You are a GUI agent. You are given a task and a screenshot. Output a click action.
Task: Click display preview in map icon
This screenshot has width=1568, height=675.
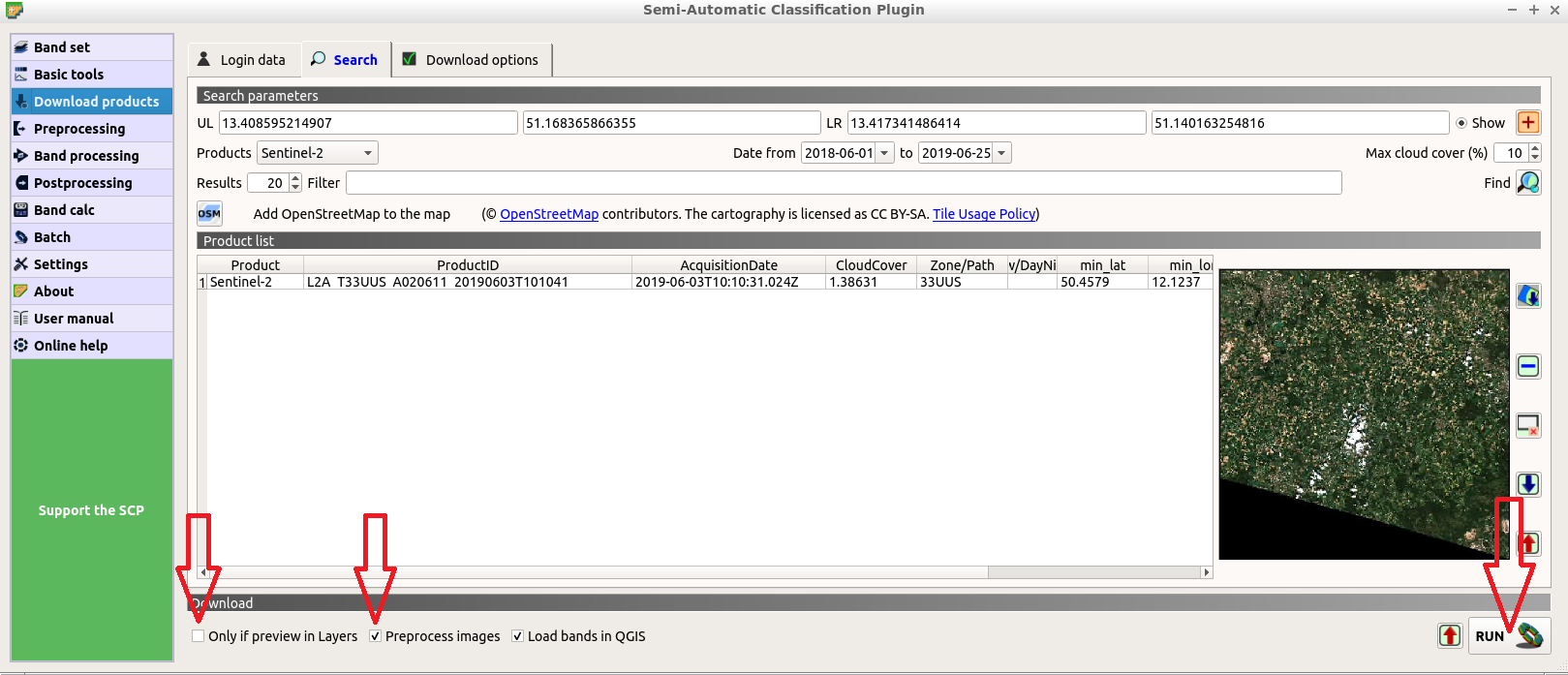pyautogui.click(x=1528, y=296)
